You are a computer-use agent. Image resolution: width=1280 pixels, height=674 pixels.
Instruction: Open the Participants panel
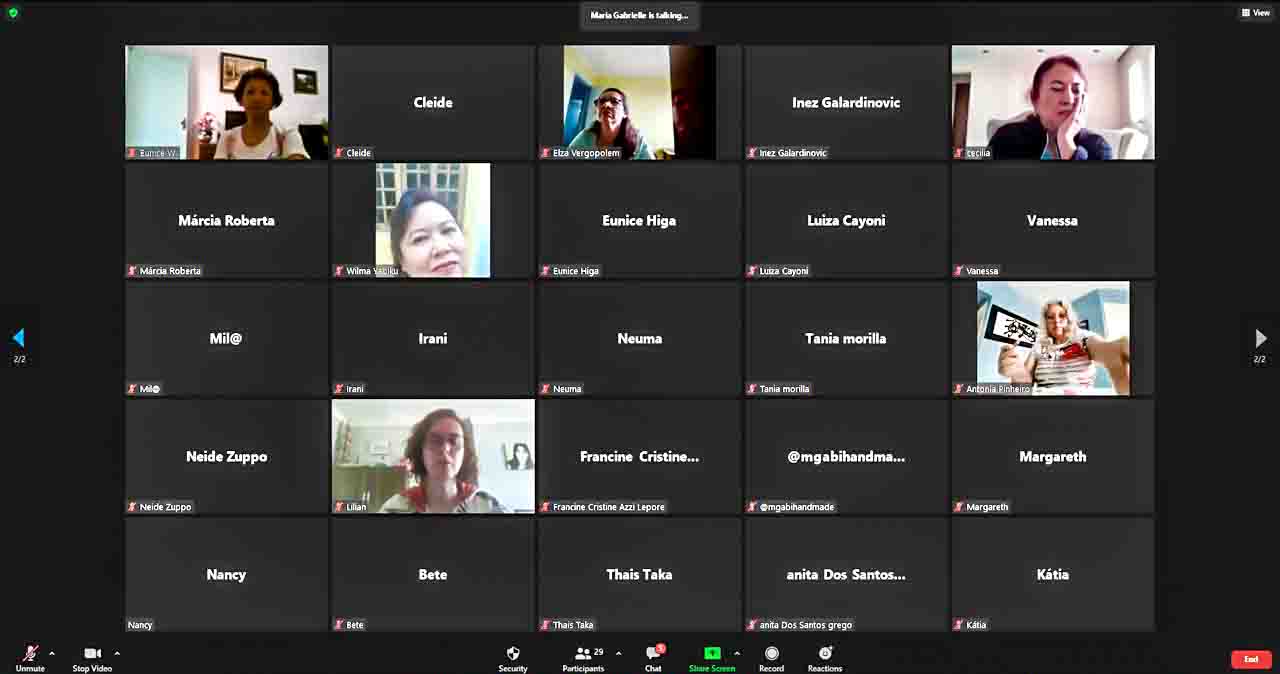pyautogui.click(x=583, y=654)
